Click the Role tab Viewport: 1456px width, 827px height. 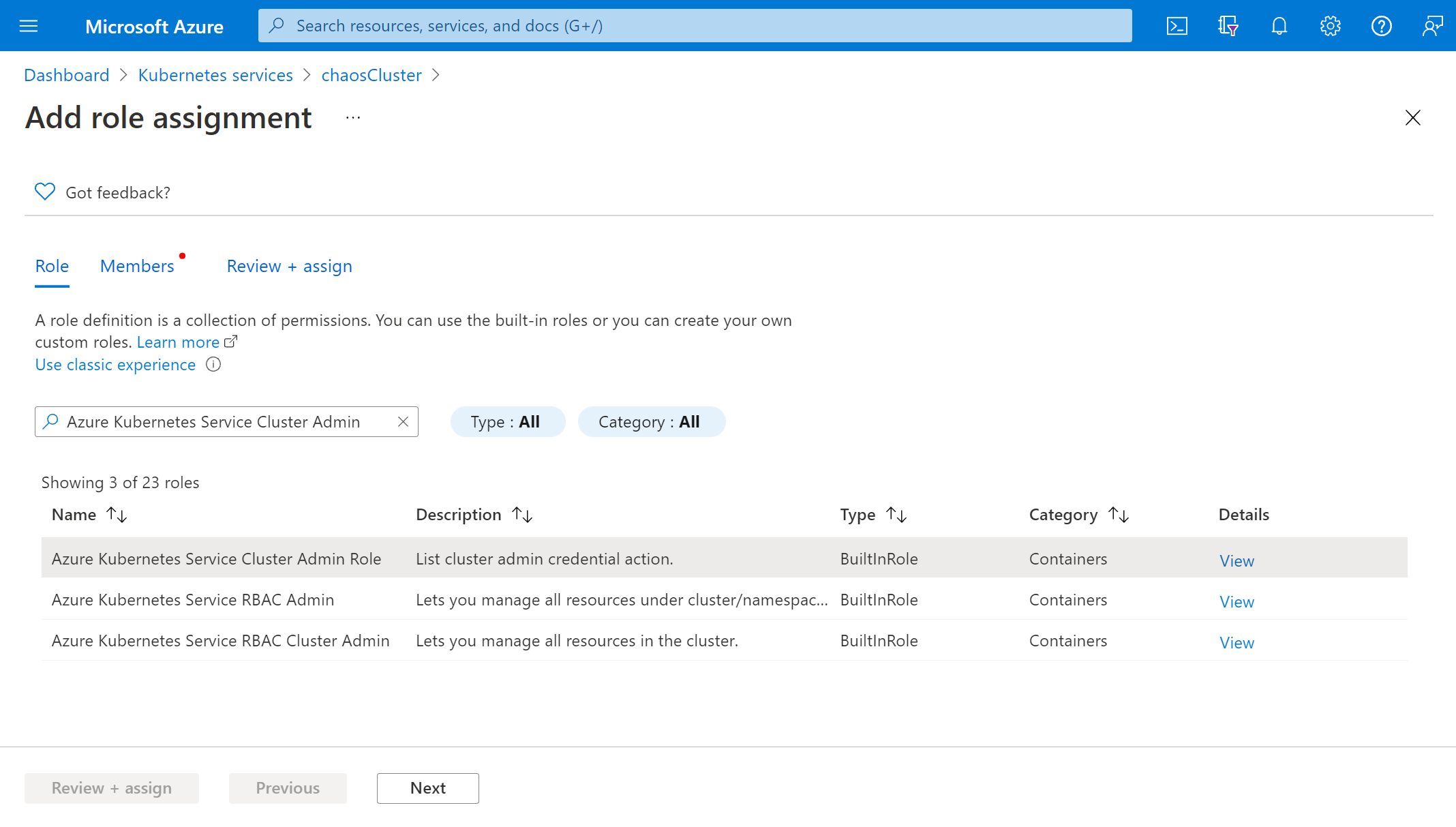click(52, 266)
